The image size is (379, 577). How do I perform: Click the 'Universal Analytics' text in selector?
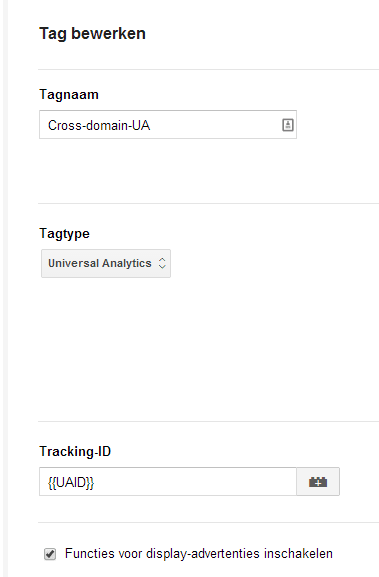tap(100, 263)
